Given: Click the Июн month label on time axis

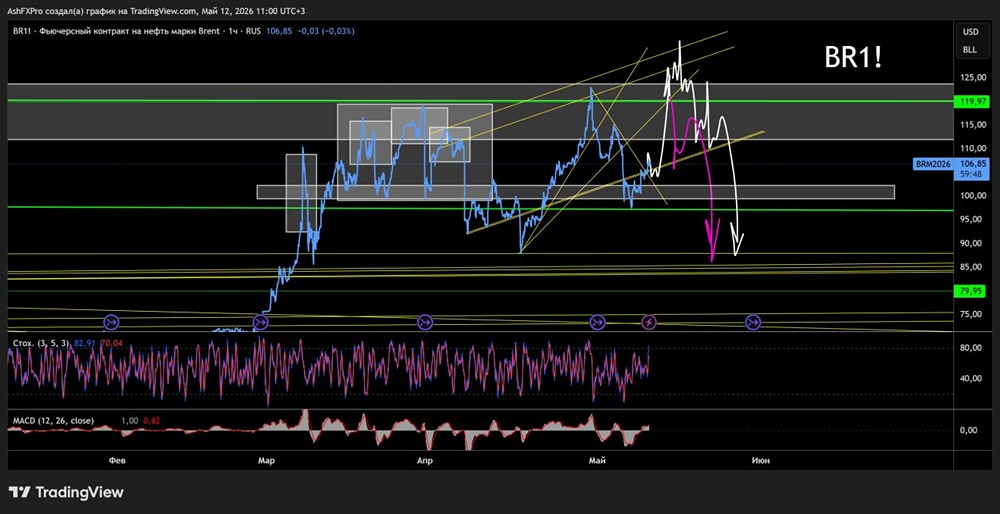Looking at the screenshot, I should 760,460.
